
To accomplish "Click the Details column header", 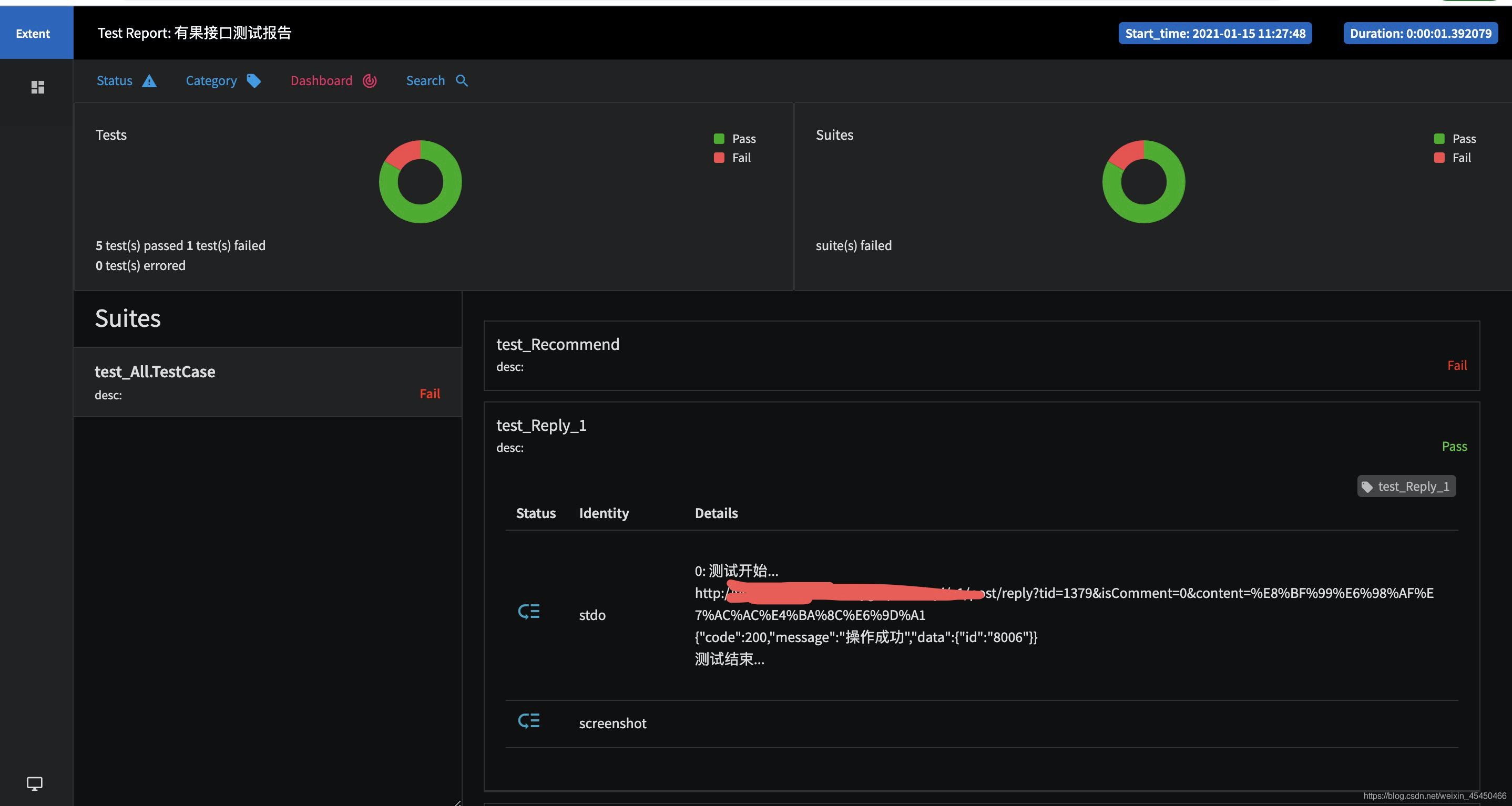I will tap(716, 513).
